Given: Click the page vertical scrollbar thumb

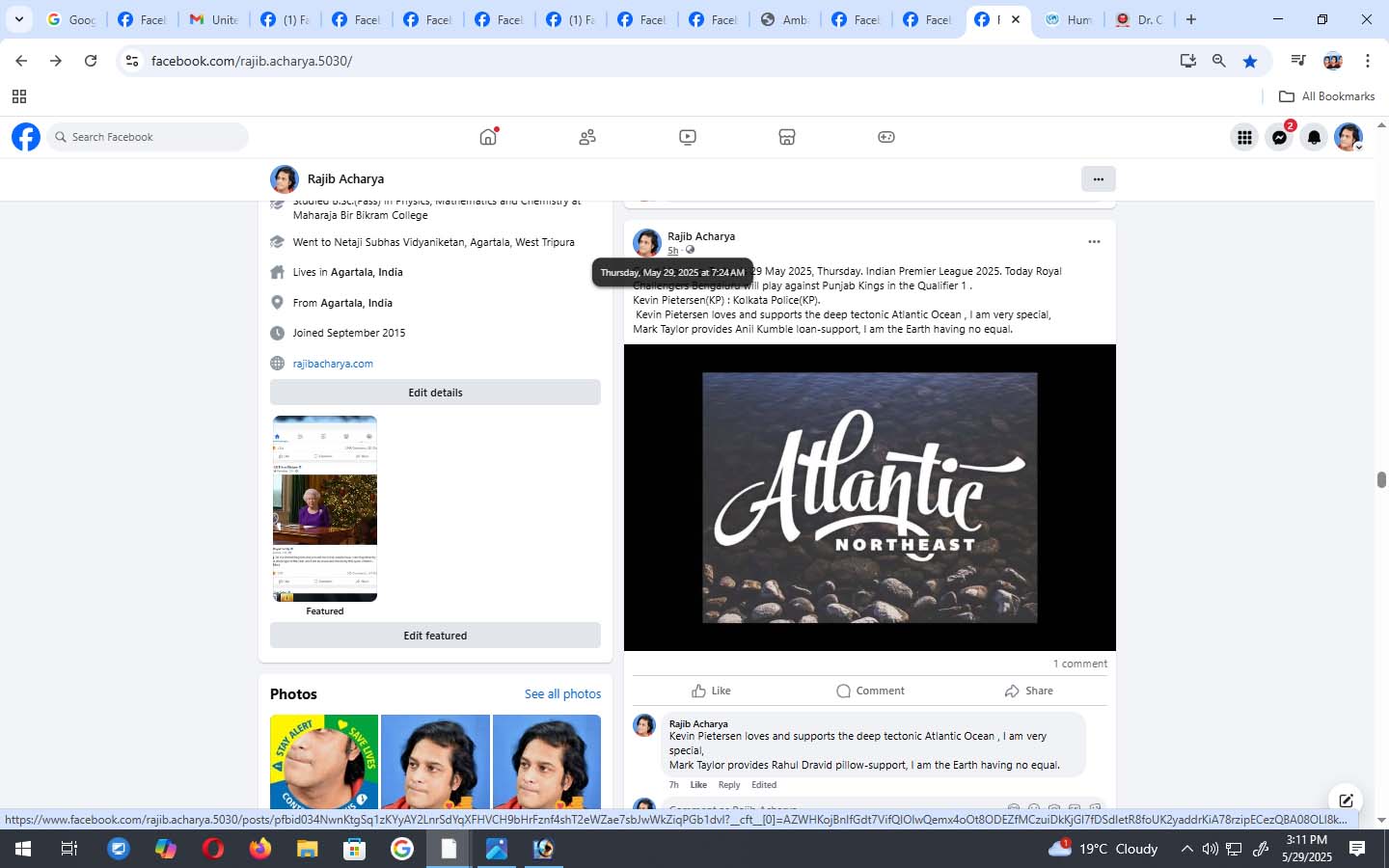Looking at the screenshot, I should pos(1381,480).
